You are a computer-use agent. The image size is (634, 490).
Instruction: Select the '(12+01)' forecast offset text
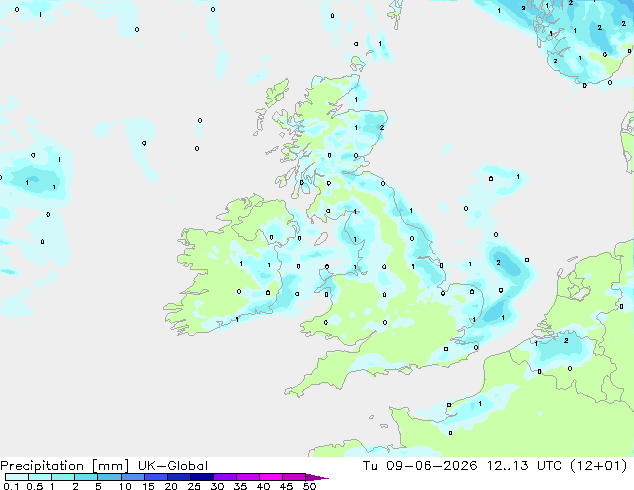(x=598, y=466)
